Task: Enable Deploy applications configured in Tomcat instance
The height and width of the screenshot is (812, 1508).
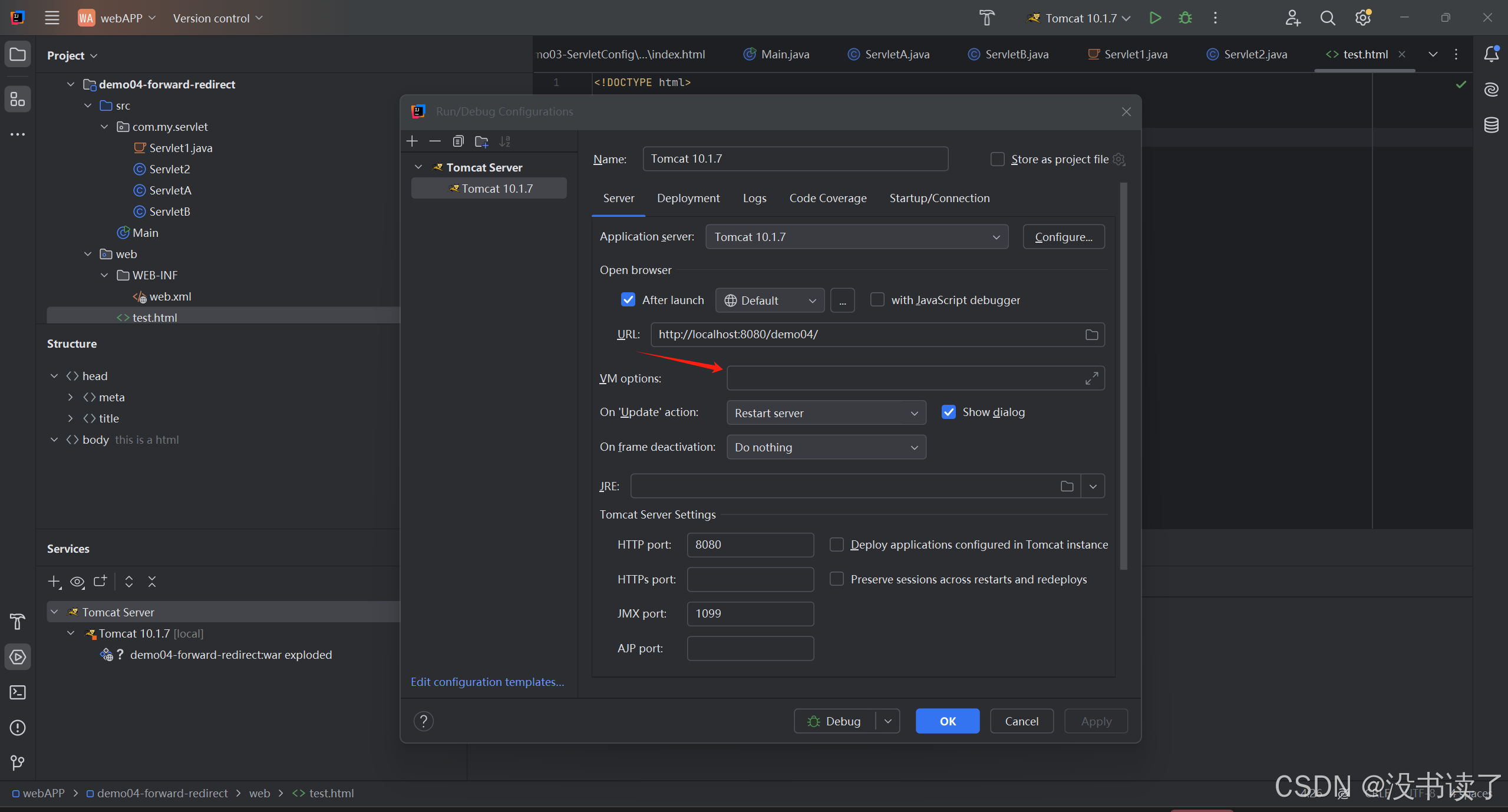Action: 836,544
